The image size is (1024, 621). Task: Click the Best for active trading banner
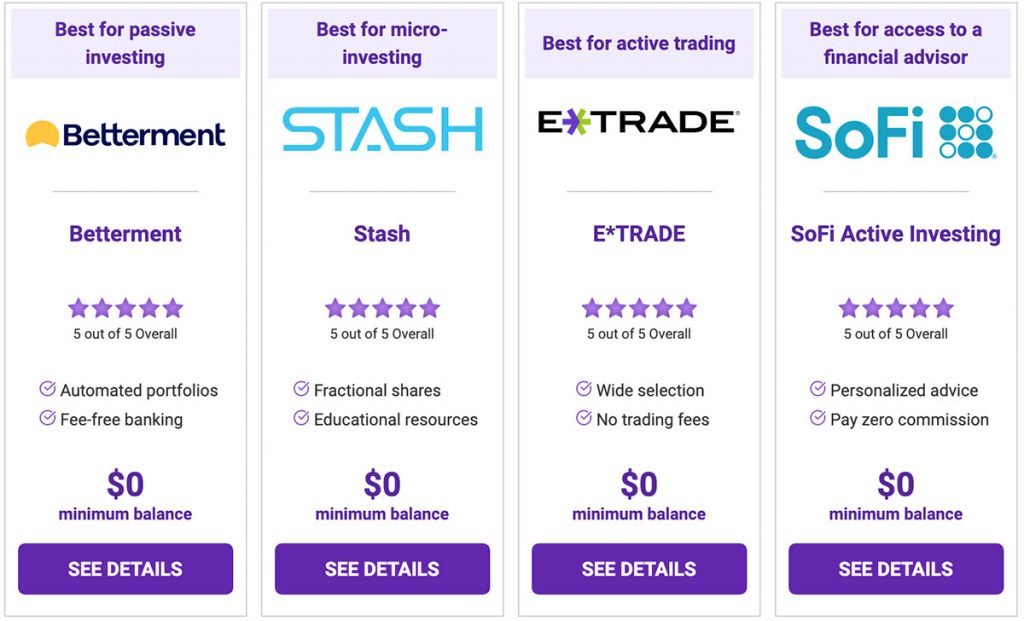tap(638, 44)
